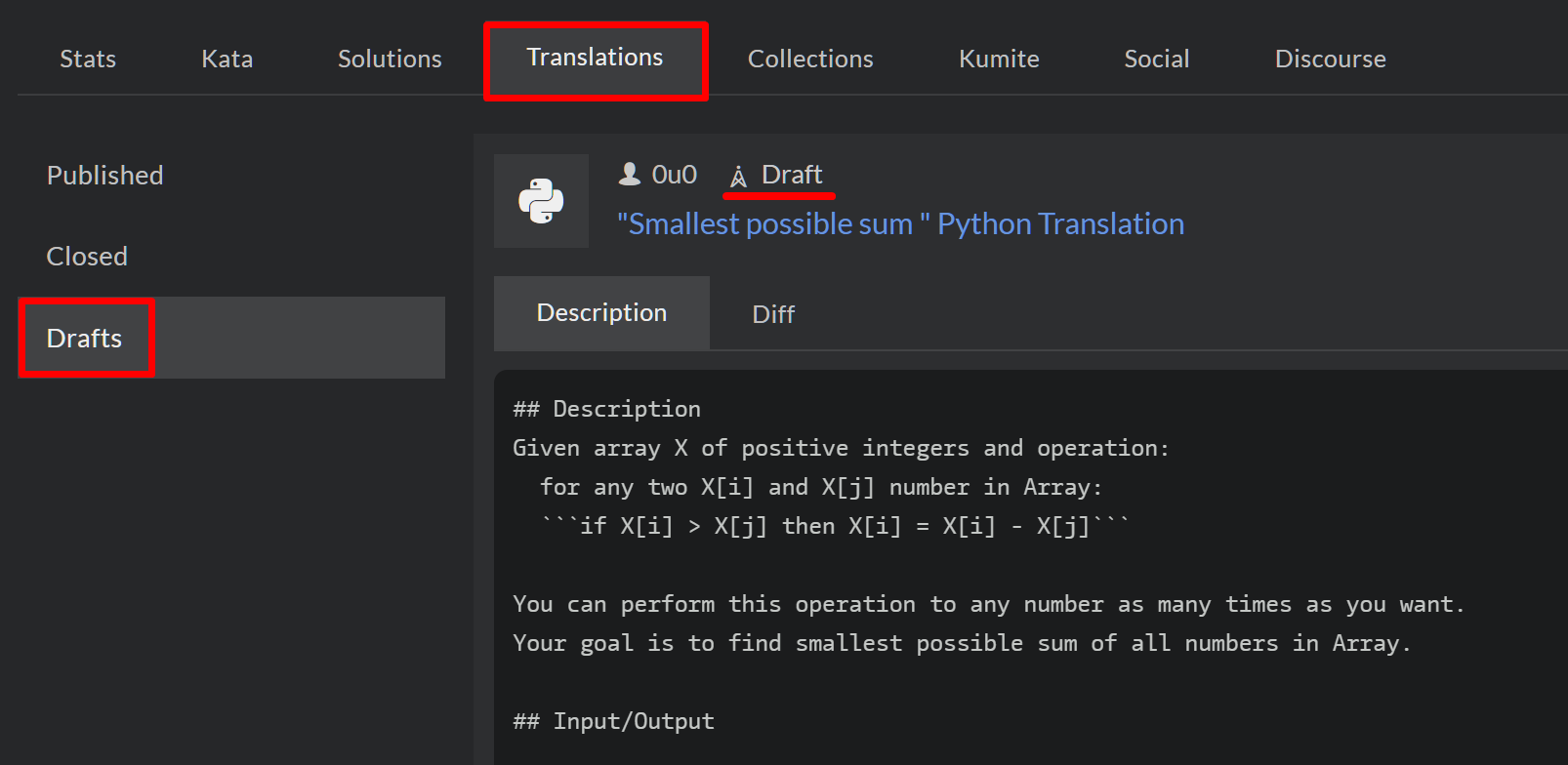Click the code line "if X[i] > X[j] then"
The height and width of the screenshot is (765, 1568).
[835, 526]
